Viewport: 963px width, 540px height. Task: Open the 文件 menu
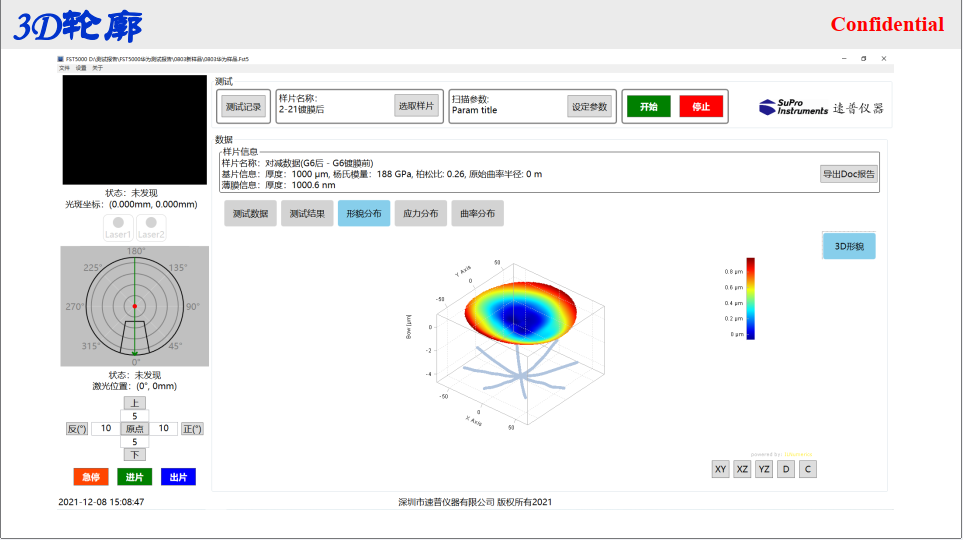[x=64, y=68]
